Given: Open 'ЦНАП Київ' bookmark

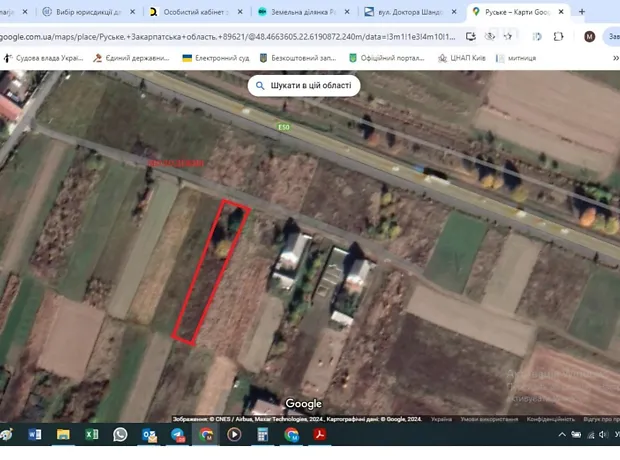Looking at the screenshot, I should point(461,58).
